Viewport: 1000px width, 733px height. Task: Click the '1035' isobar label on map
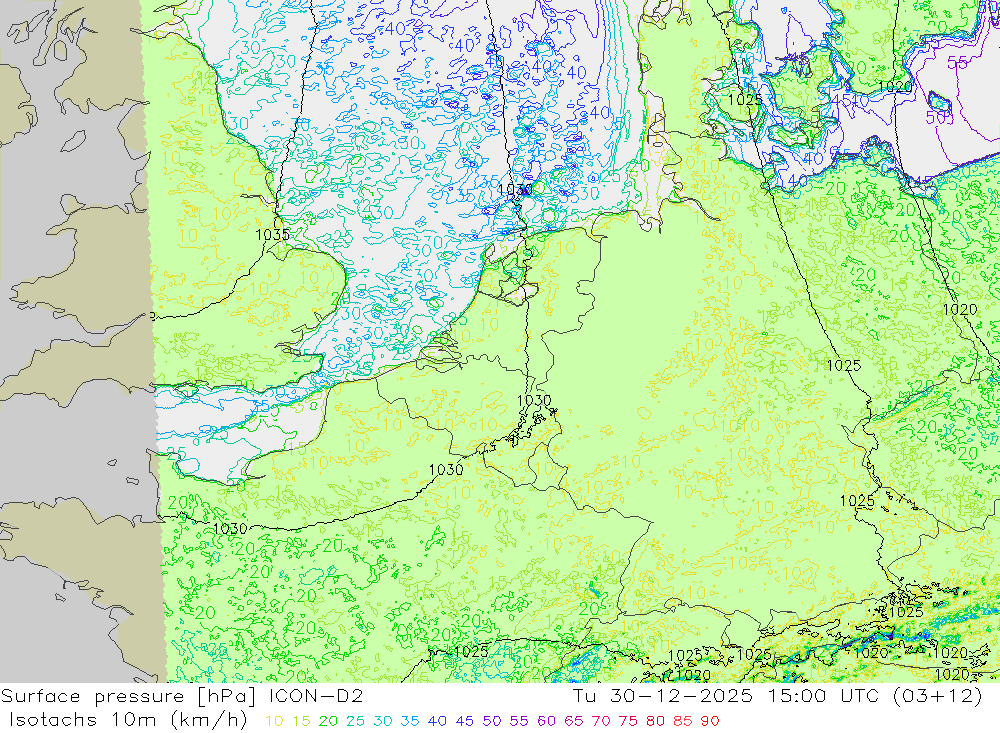273,235
